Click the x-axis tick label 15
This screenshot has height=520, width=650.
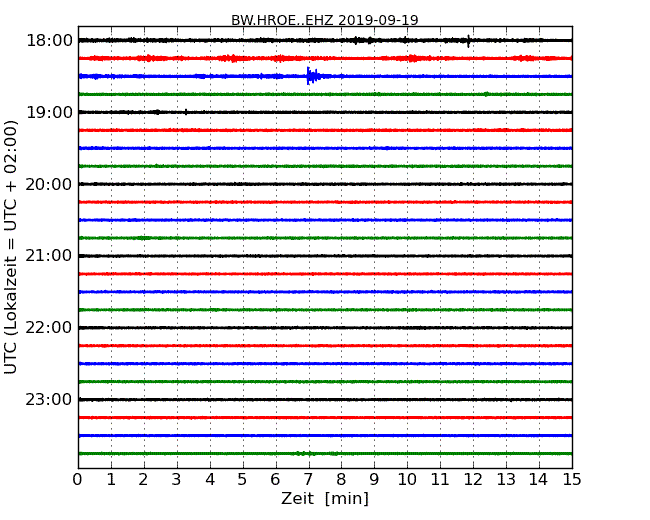[x=572, y=479]
